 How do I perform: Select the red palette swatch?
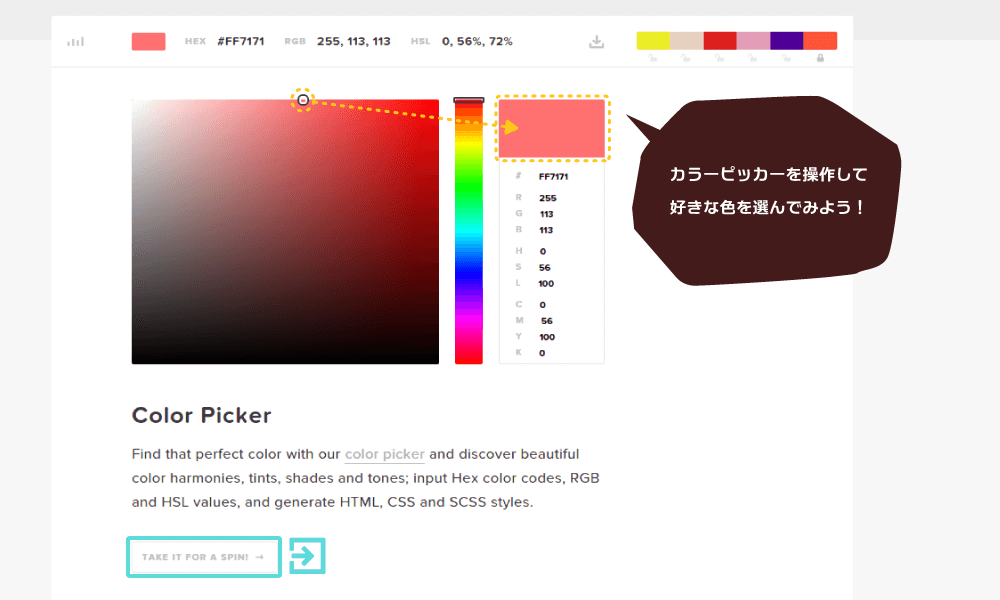720,41
